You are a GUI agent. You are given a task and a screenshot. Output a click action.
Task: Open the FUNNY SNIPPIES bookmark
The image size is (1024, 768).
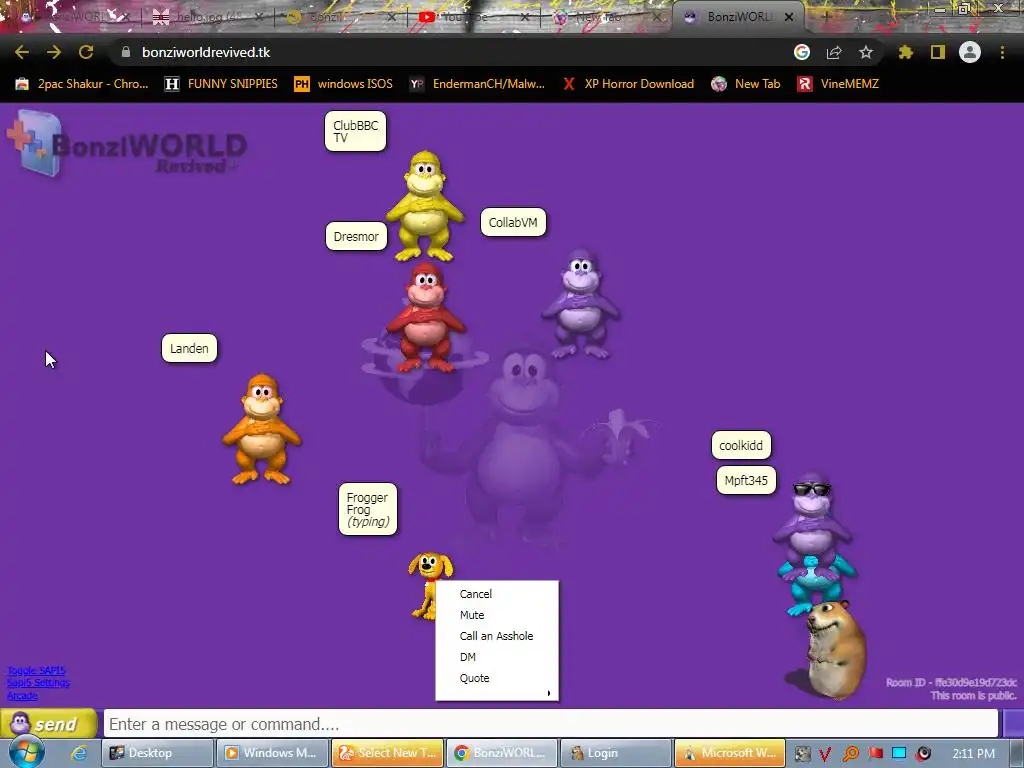(221, 84)
